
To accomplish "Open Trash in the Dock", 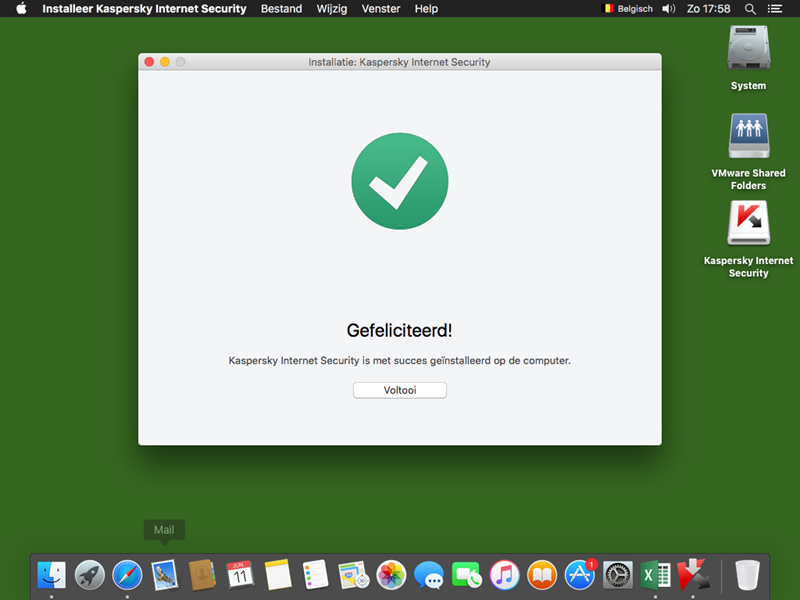I will tap(748, 575).
